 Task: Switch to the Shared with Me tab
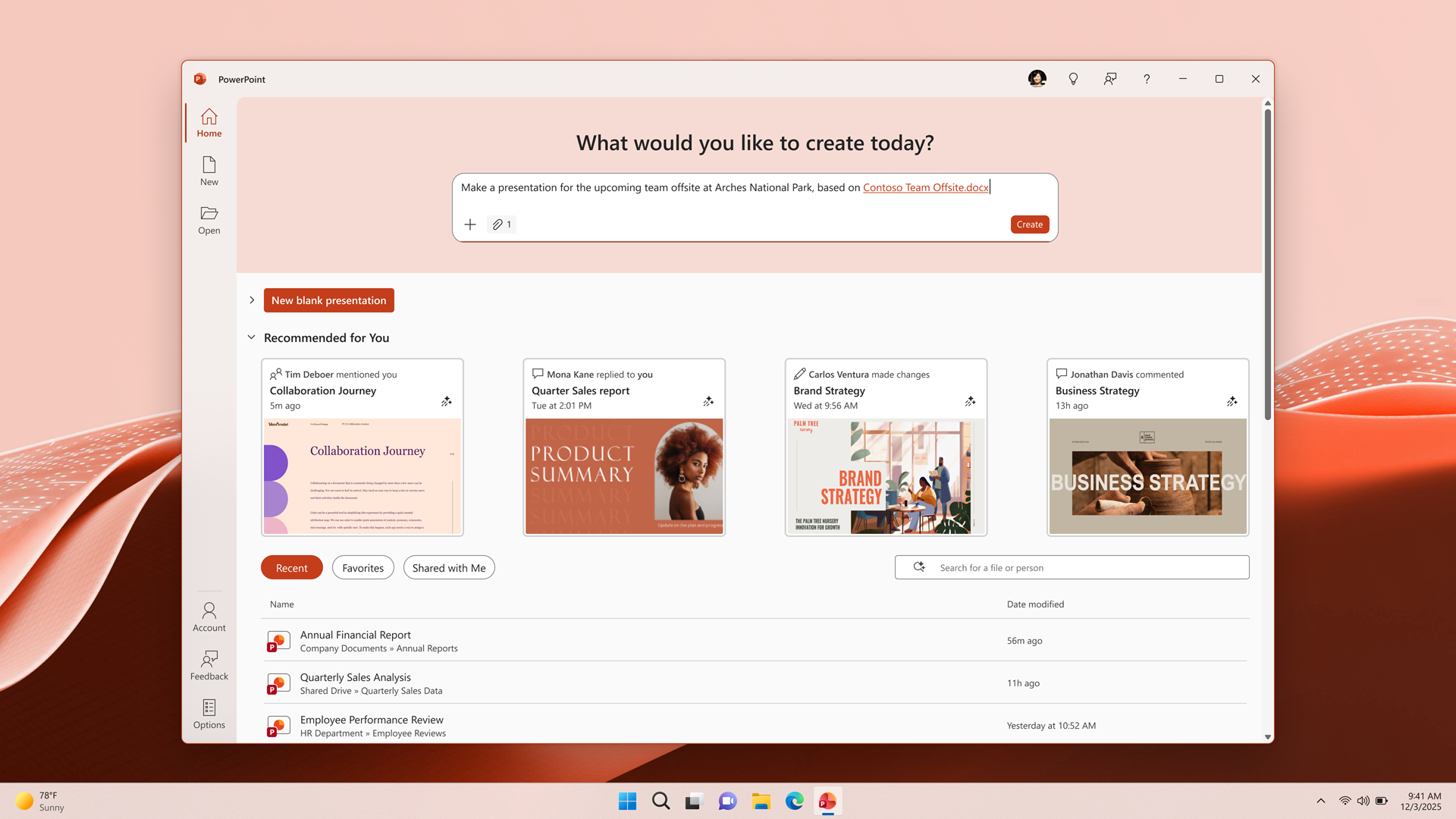[x=449, y=568]
